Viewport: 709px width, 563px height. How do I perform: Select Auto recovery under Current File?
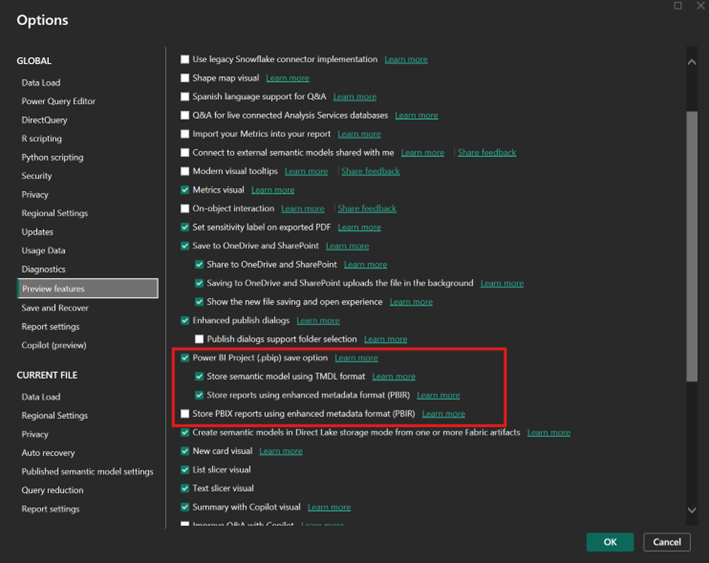(x=49, y=453)
